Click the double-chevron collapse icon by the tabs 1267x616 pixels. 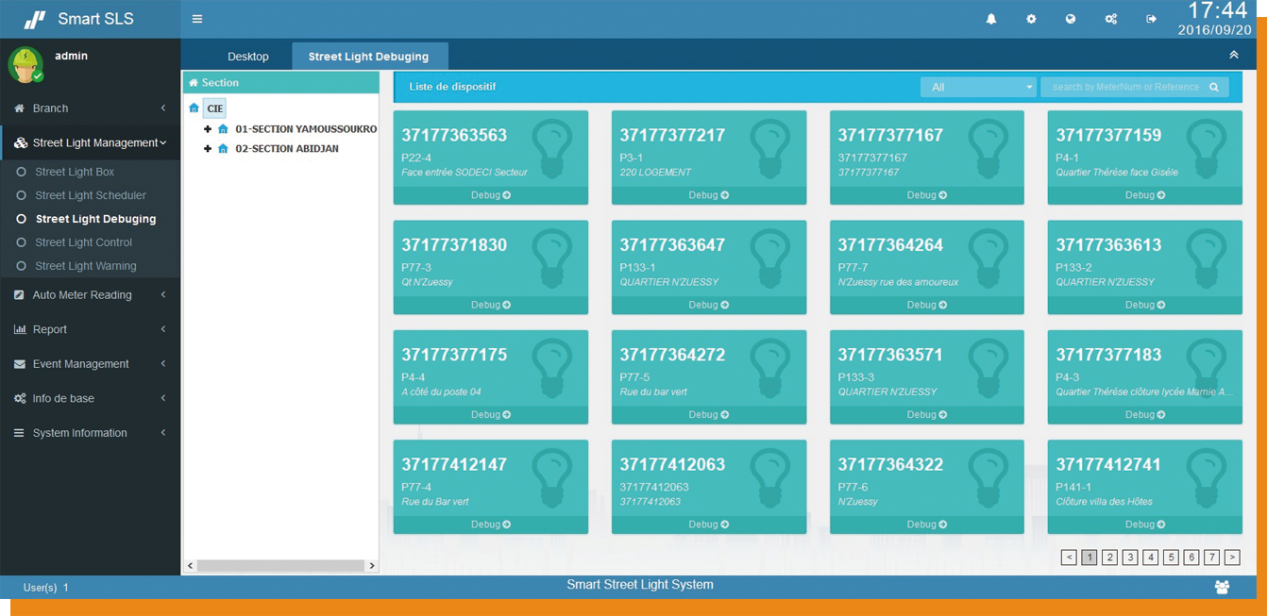[1234, 55]
